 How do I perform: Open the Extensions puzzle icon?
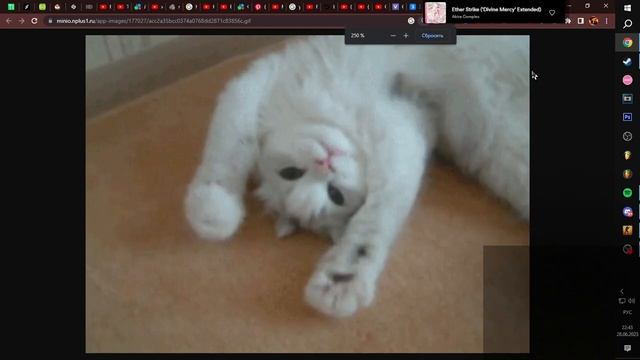point(568,21)
